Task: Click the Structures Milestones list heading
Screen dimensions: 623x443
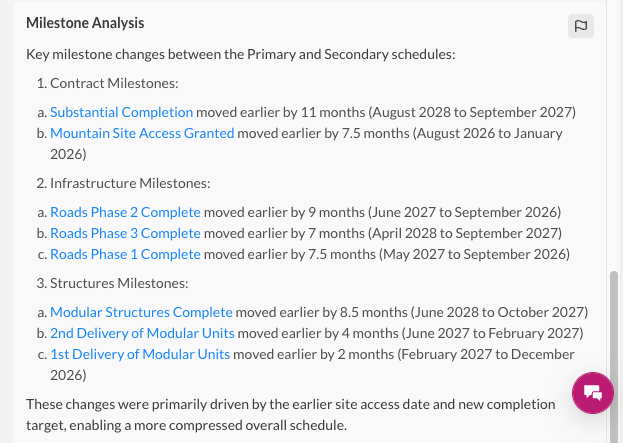Action: (x=119, y=283)
